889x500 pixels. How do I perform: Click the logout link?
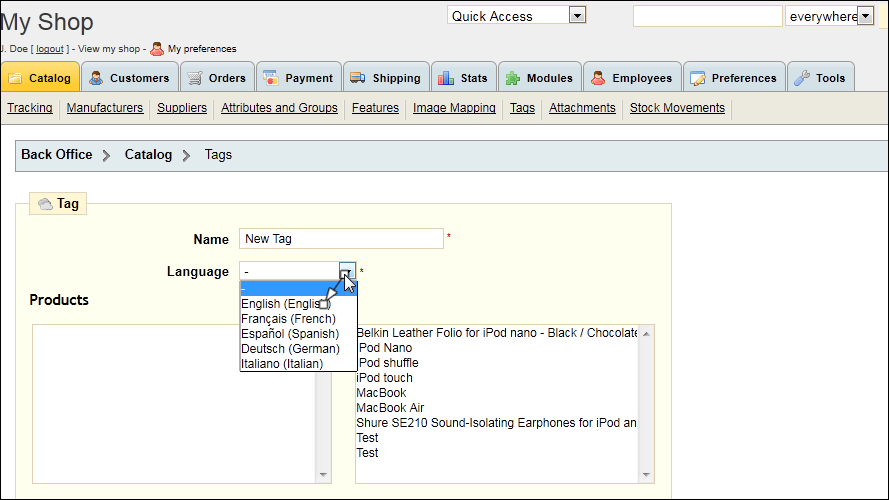point(50,49)
